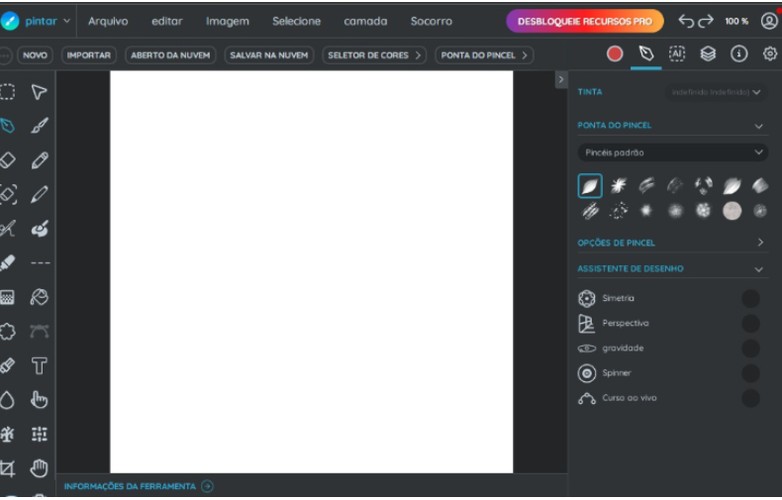Click Desbloqueie Recursos Pro button
The height and width of the screenshot is (500, 782).
tap(585, 21)
